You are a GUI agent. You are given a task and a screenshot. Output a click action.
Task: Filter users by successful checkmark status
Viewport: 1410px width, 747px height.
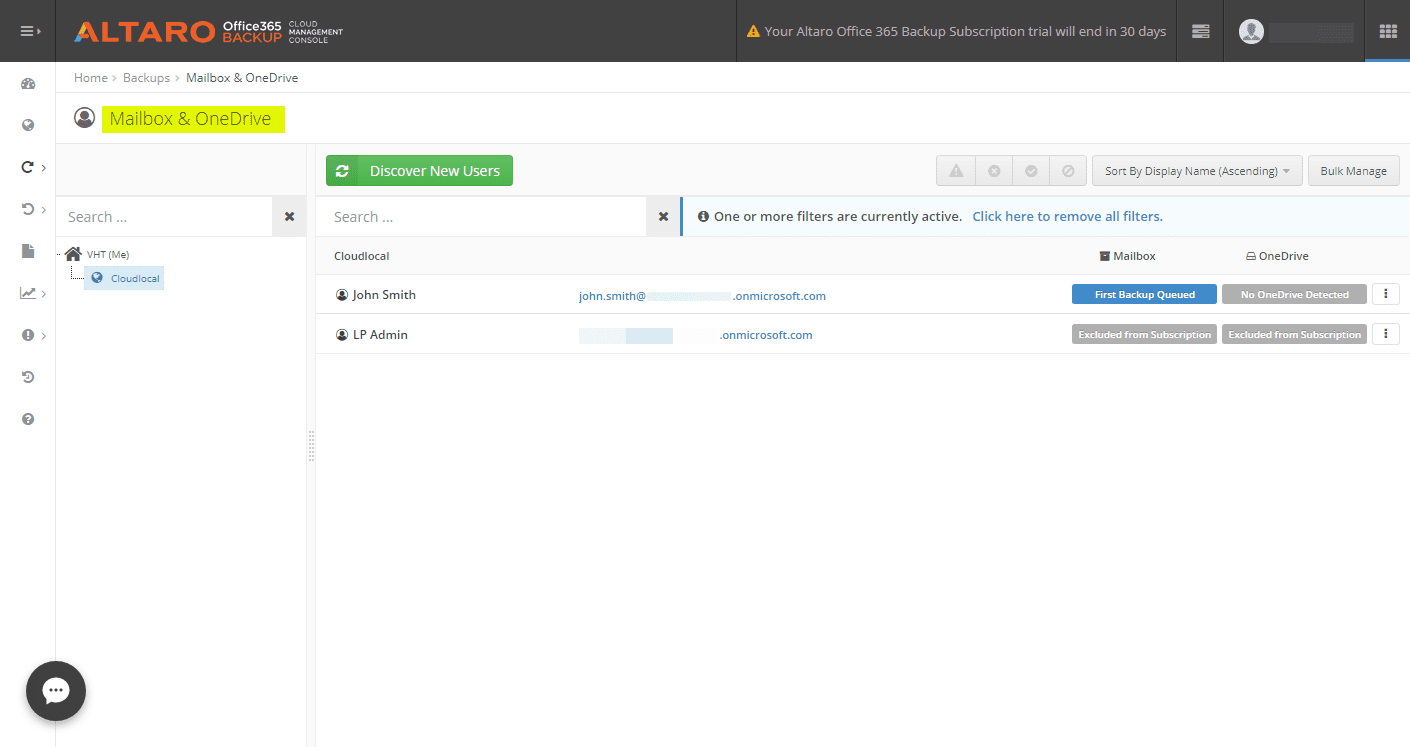(x=1031, y=171)
